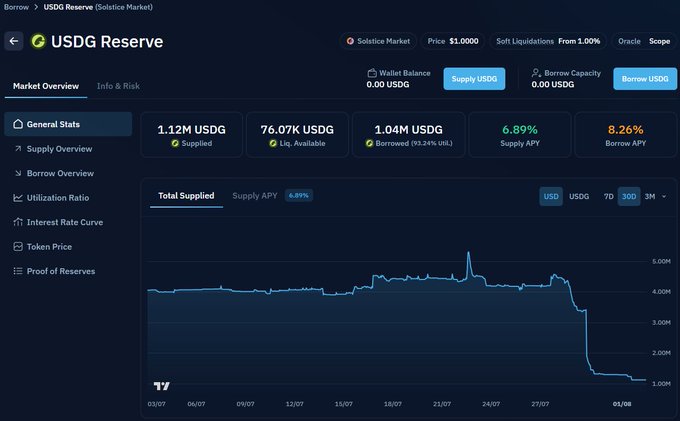680x421 pixels.
Task: Click the USDG Reserve breadcrumb text
Action: 68,7
